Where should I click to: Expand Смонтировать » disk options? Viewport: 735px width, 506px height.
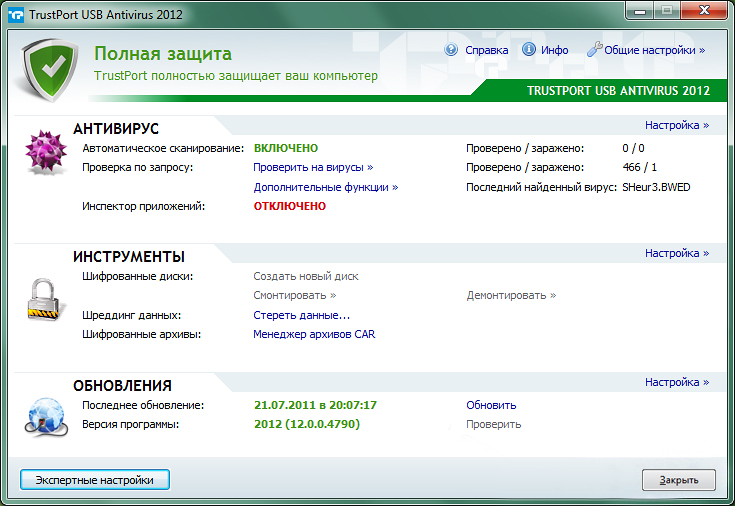(295, 295)
